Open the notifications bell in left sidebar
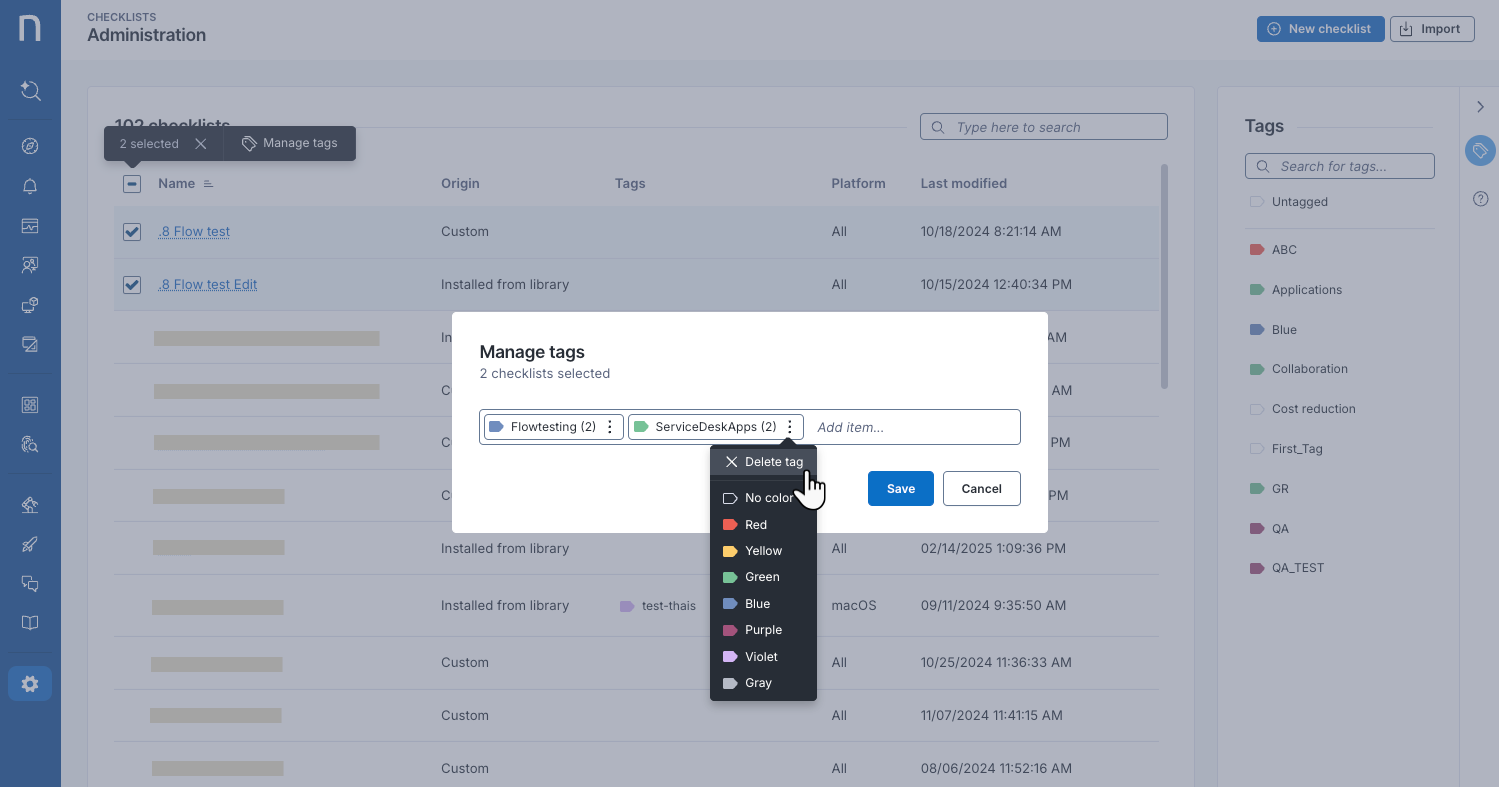Image resolution: width=1499 pixels, height=787 pixels. 29,186
